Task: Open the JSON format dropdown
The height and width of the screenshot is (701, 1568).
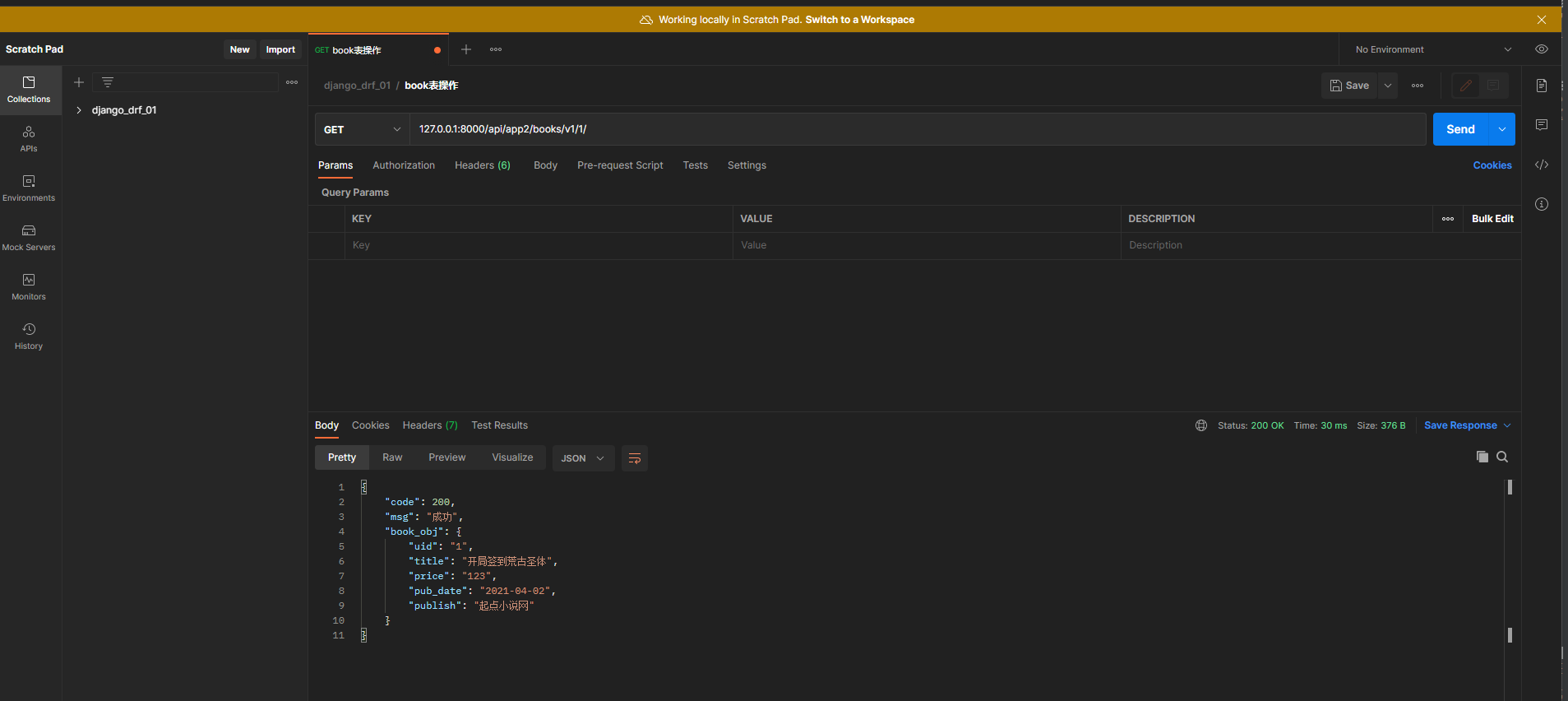Action: coord(583,458)
